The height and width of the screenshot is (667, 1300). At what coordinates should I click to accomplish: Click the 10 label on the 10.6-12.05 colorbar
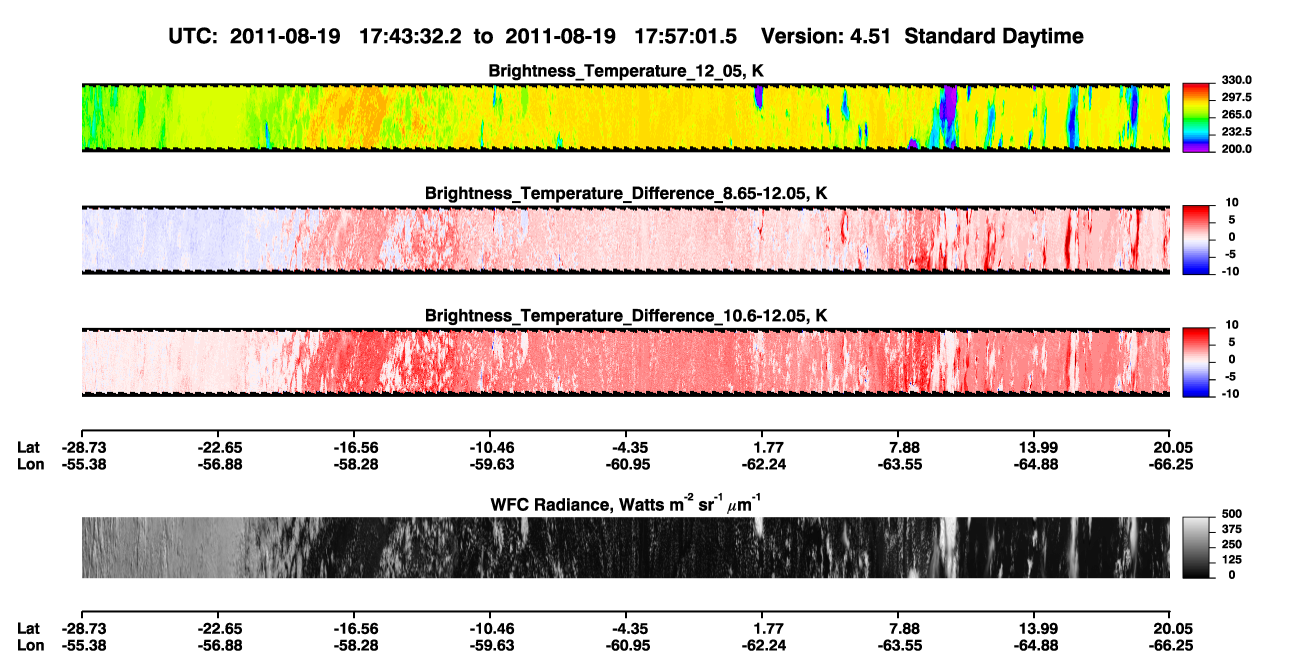coord(1232,325)
